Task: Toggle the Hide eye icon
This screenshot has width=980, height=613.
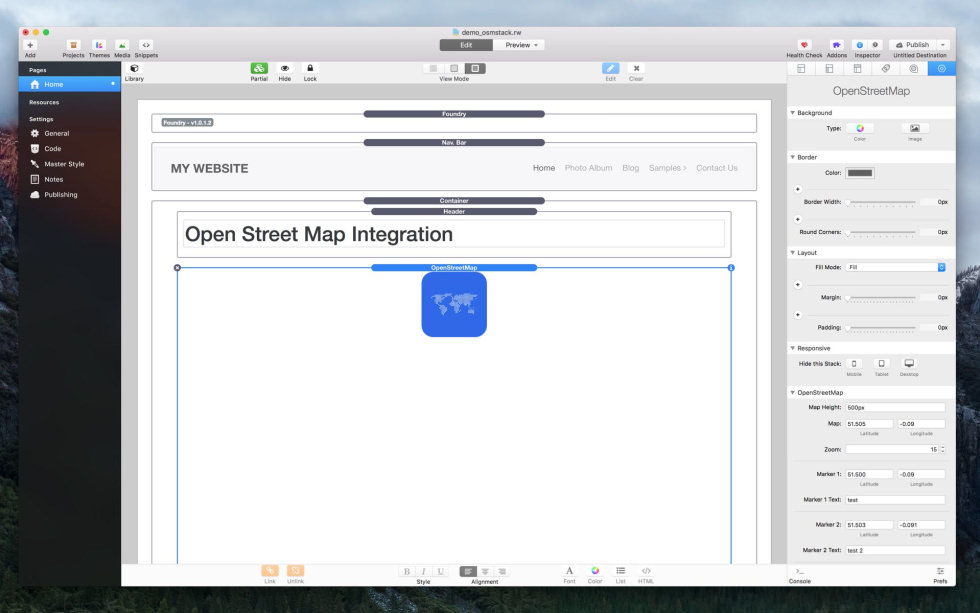Action: tap(284, 68)
